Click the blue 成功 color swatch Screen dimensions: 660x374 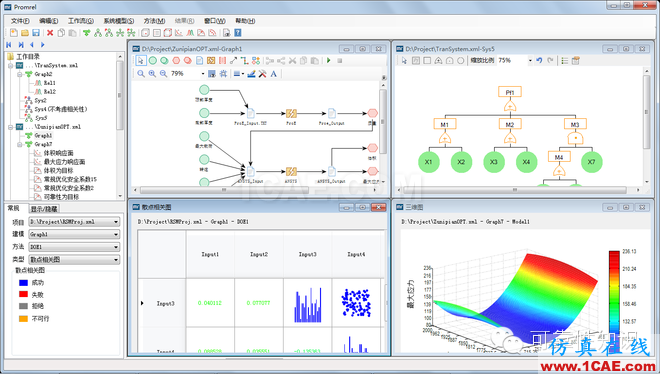(x=24, y=283)
